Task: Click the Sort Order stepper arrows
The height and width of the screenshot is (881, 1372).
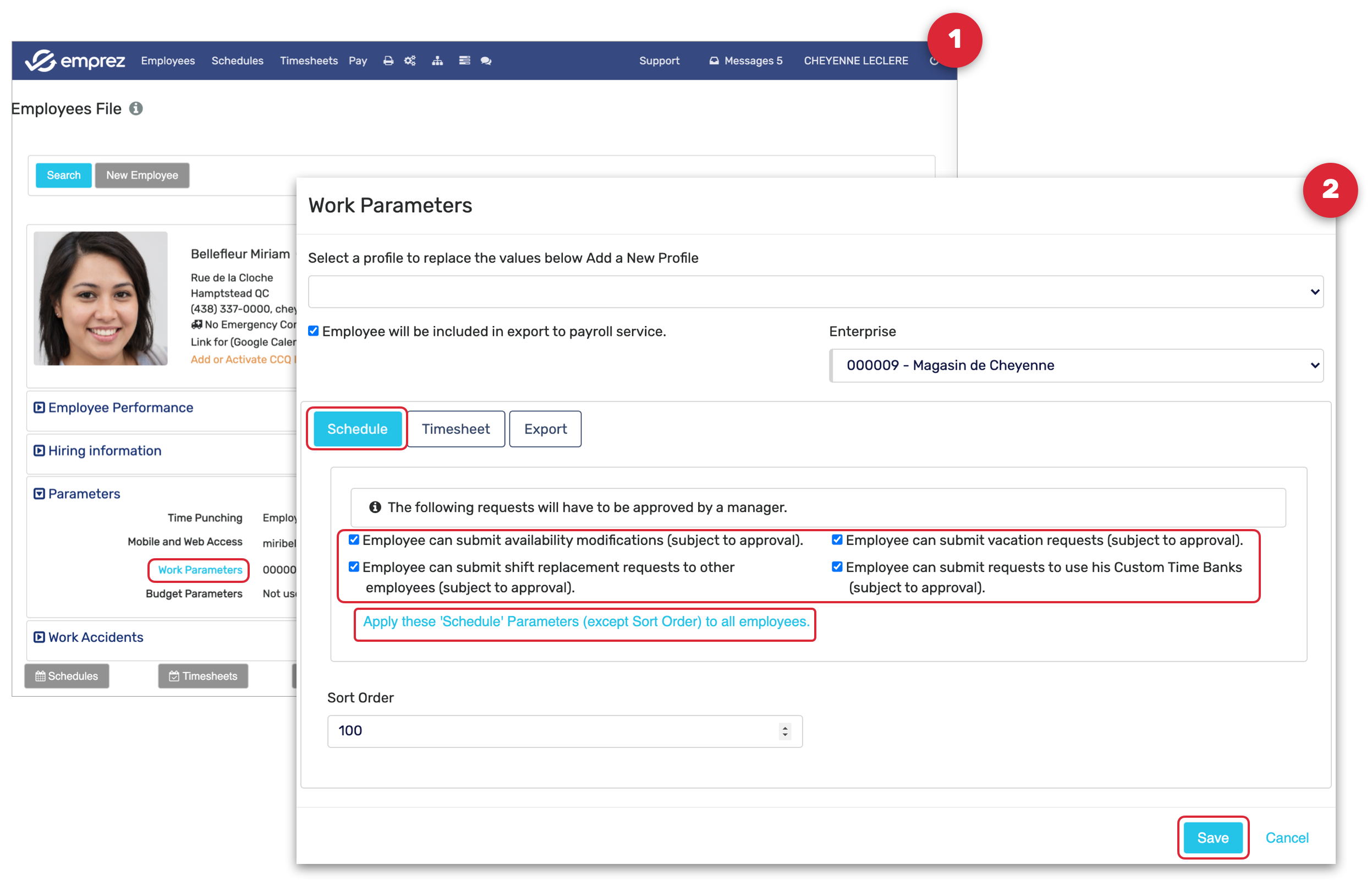Action: (786, 733)
